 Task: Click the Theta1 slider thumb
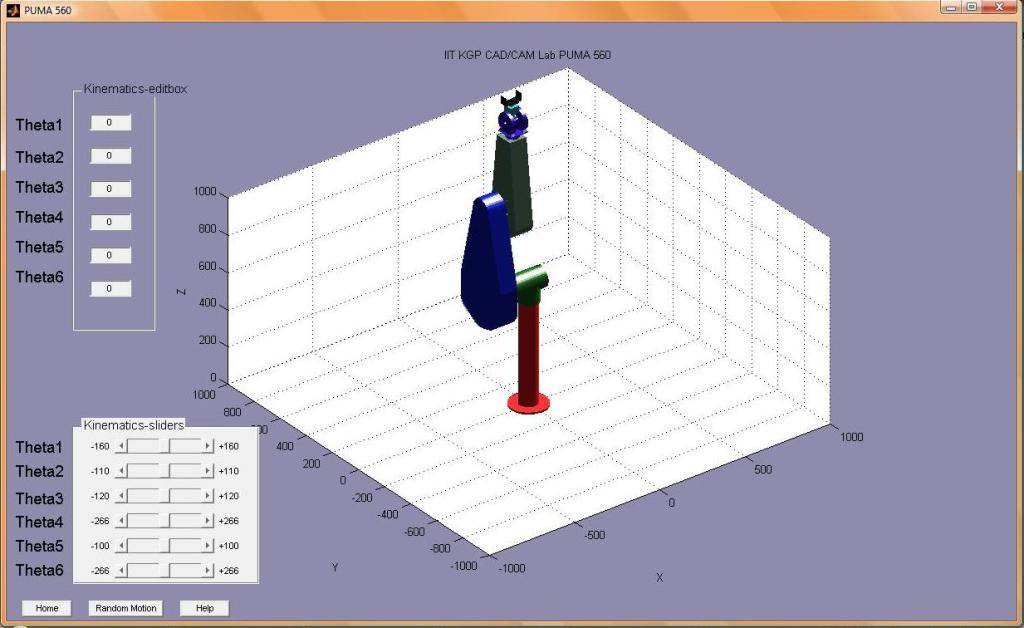tap(165, 446)
